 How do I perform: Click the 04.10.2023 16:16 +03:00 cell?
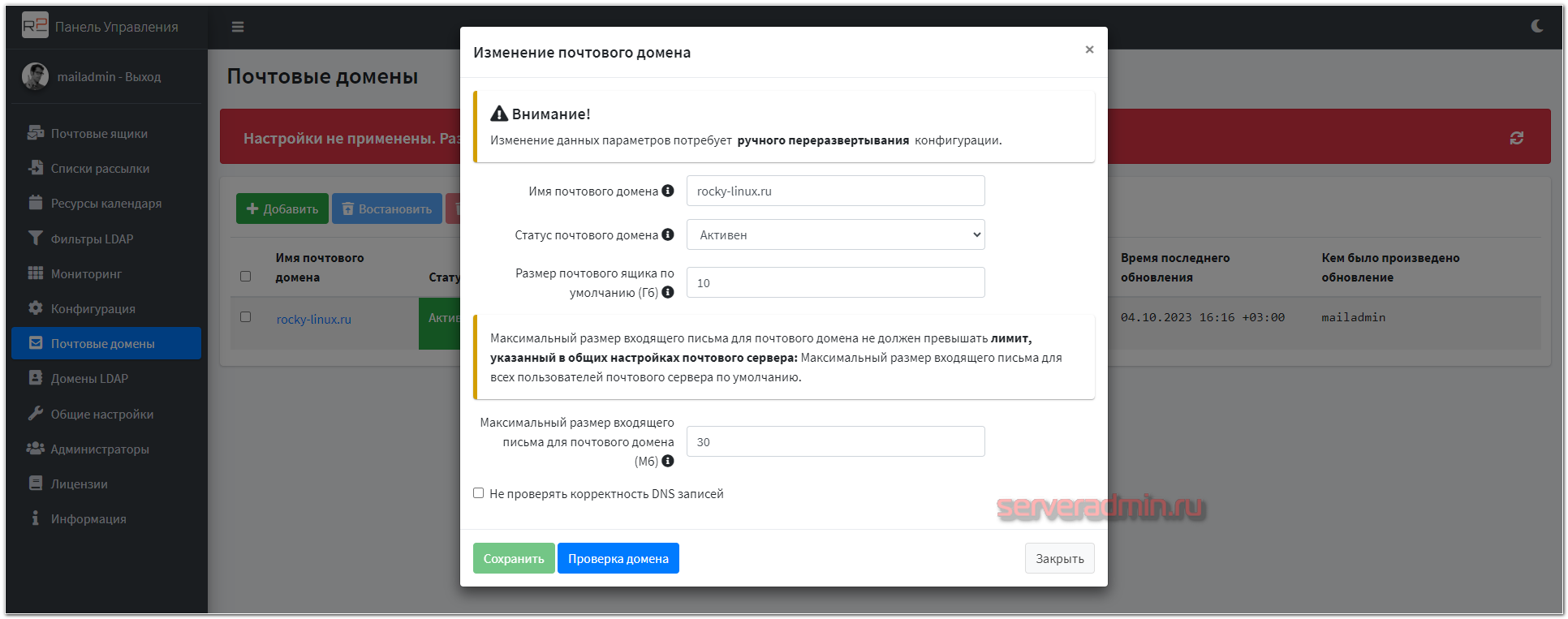1203,317
